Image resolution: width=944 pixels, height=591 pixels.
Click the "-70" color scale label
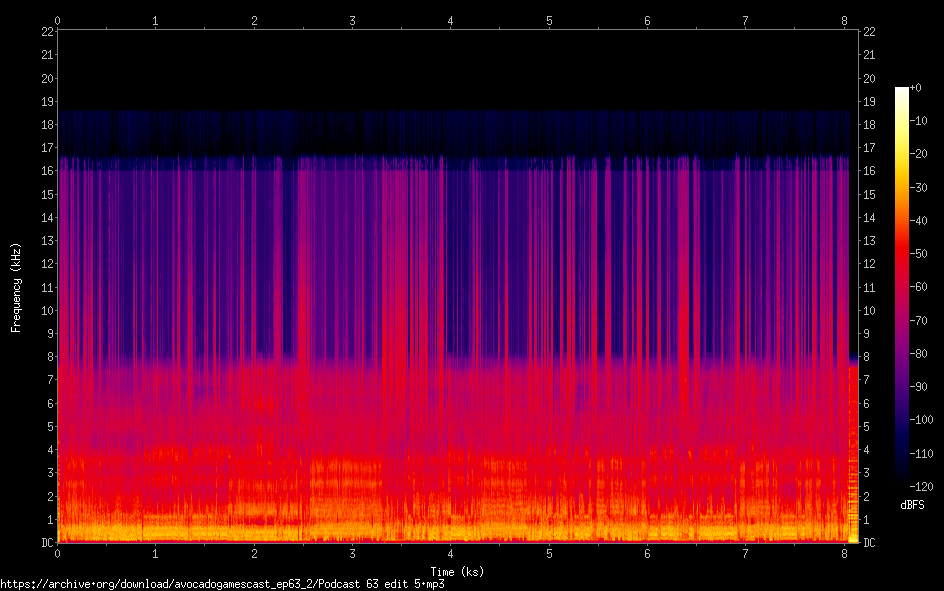(x=918, y=321)
